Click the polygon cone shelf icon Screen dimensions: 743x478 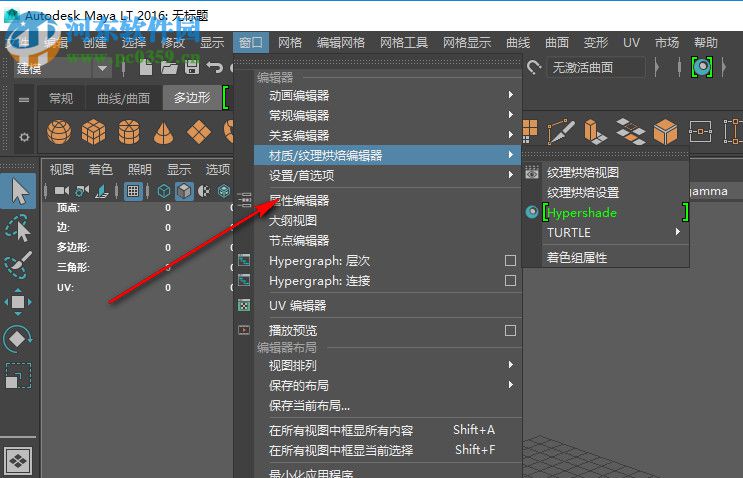[163, 133]
